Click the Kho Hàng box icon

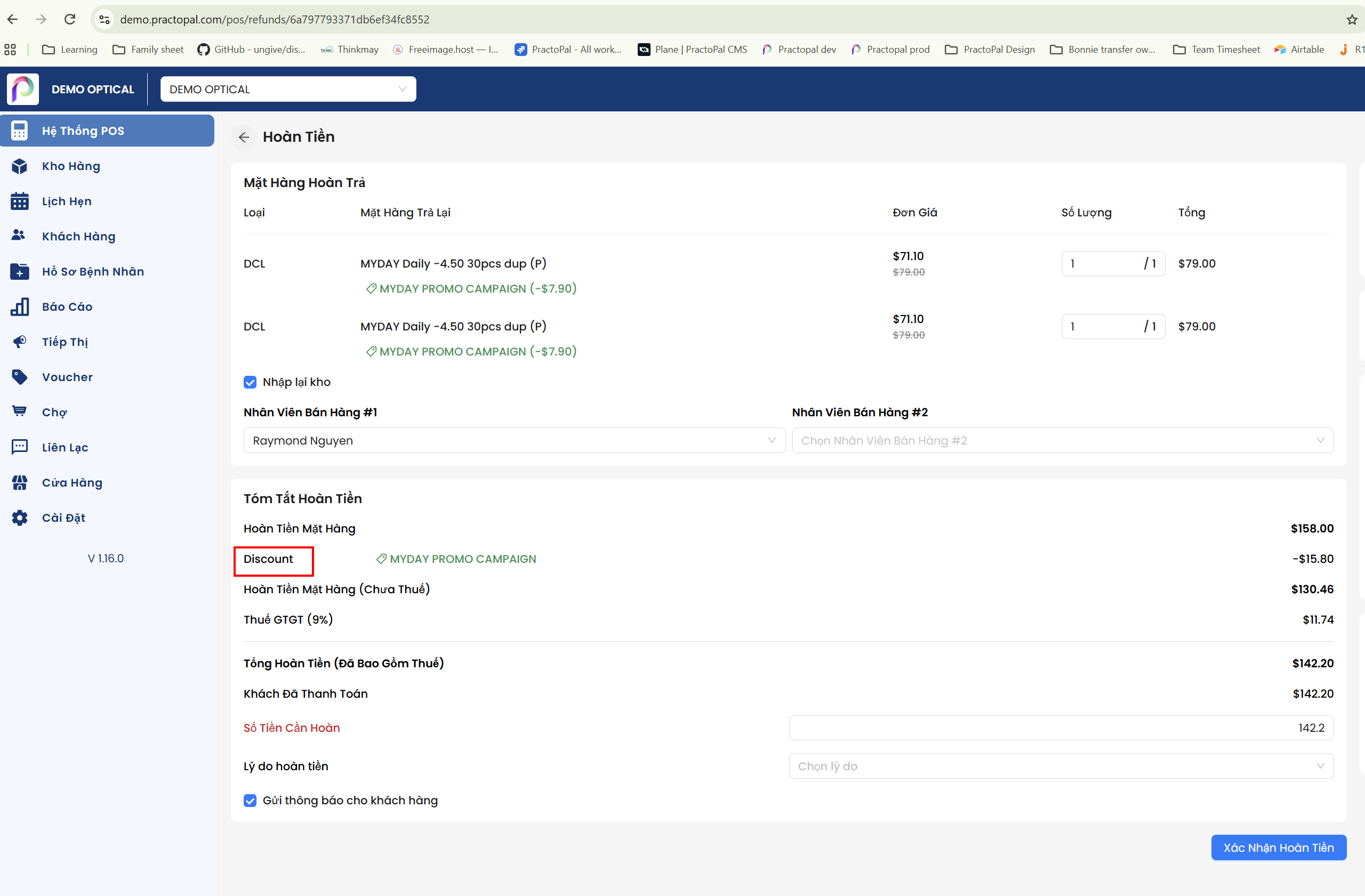[20, 166]
